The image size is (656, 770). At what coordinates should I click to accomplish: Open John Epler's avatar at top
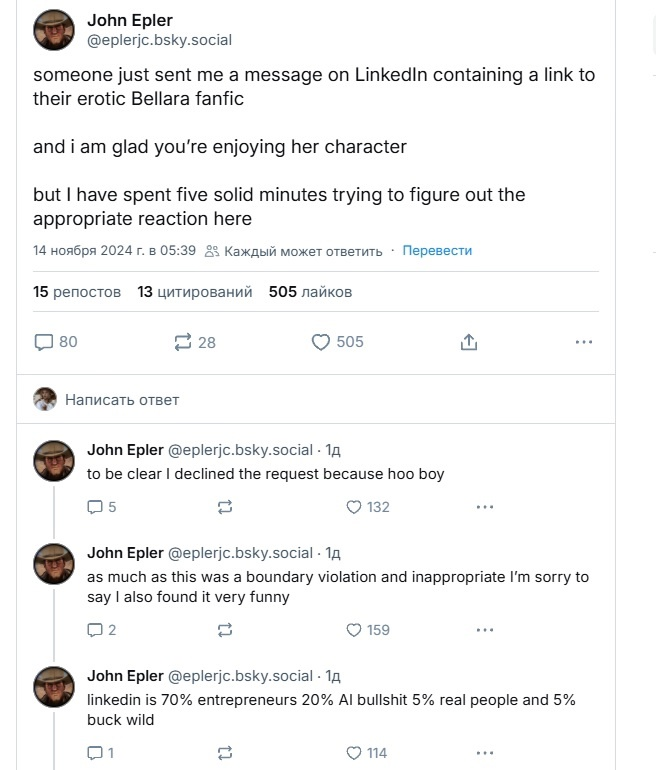pos(55,30)
